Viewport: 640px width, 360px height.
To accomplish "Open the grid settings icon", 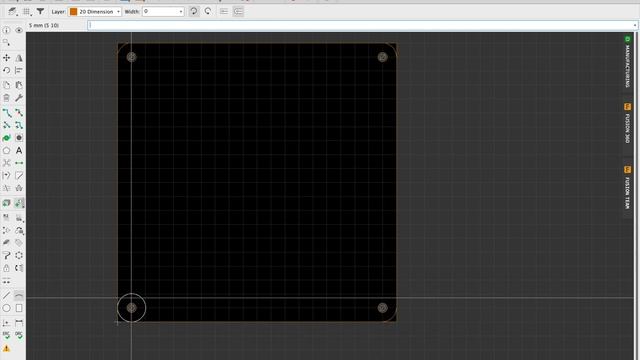I will [x=27, y=12].
